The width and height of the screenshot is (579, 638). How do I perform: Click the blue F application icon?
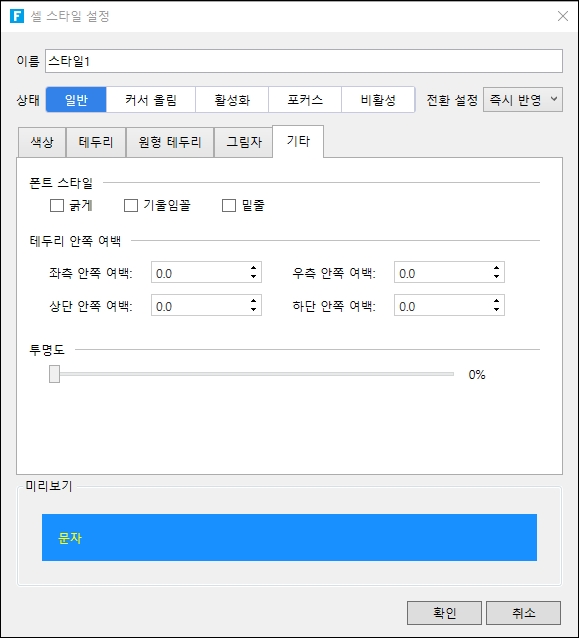[x=17, y=16]
